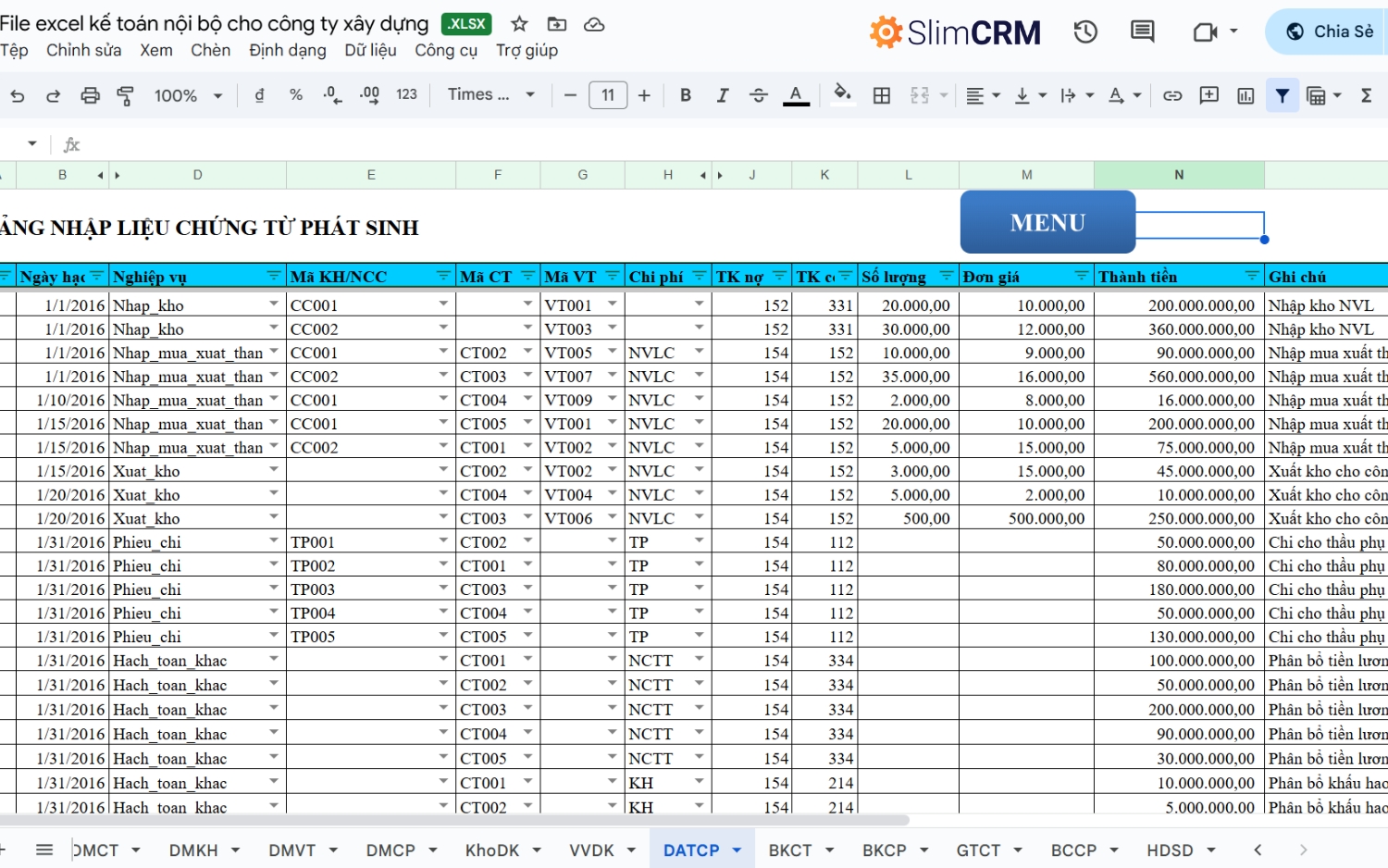The width and height of the screenshot is (1388, 868).
Task: Open the 123 number formats button
Action: 406,94
